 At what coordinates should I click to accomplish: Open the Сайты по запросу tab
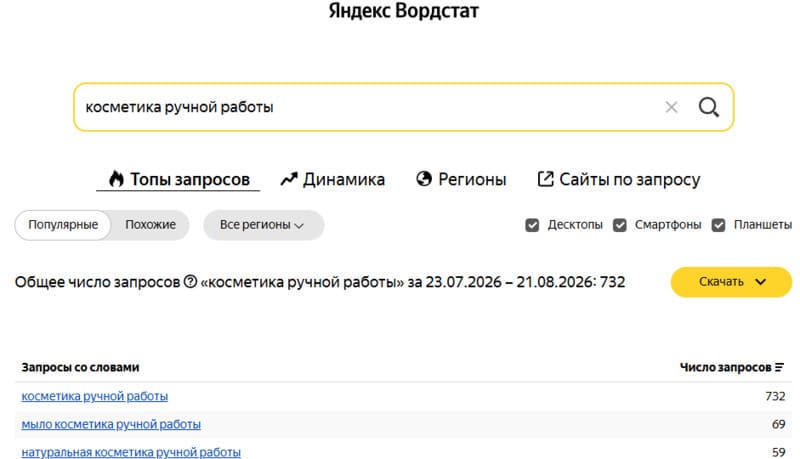(619, 180)
